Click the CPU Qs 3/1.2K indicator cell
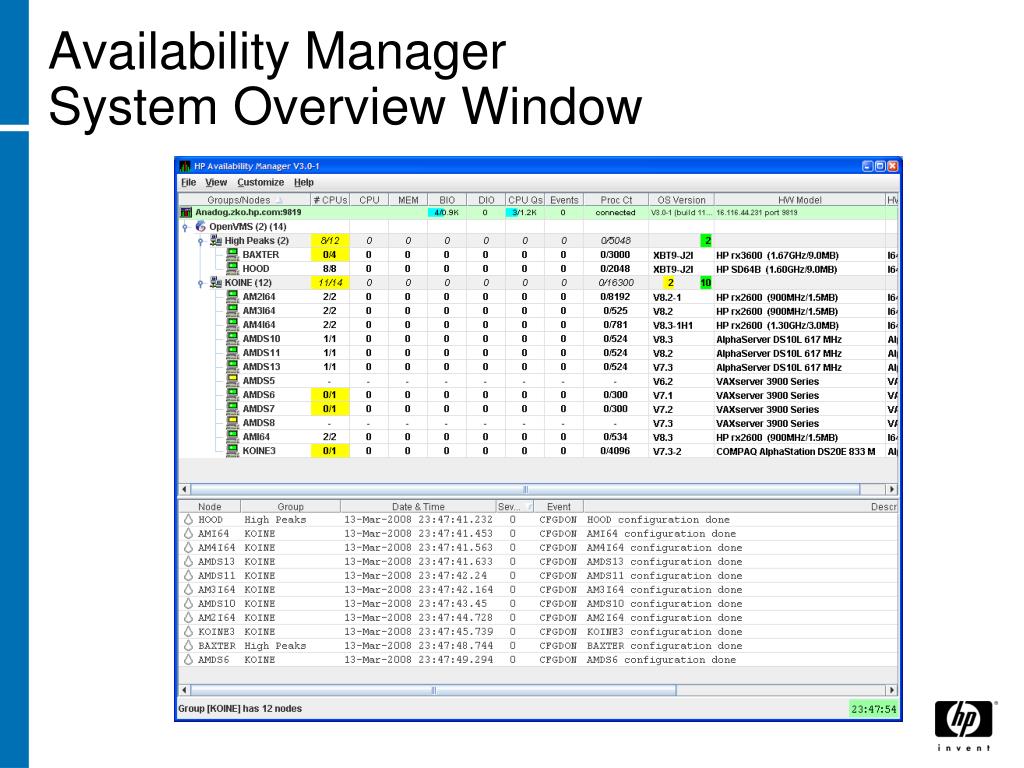 (525, 213)
